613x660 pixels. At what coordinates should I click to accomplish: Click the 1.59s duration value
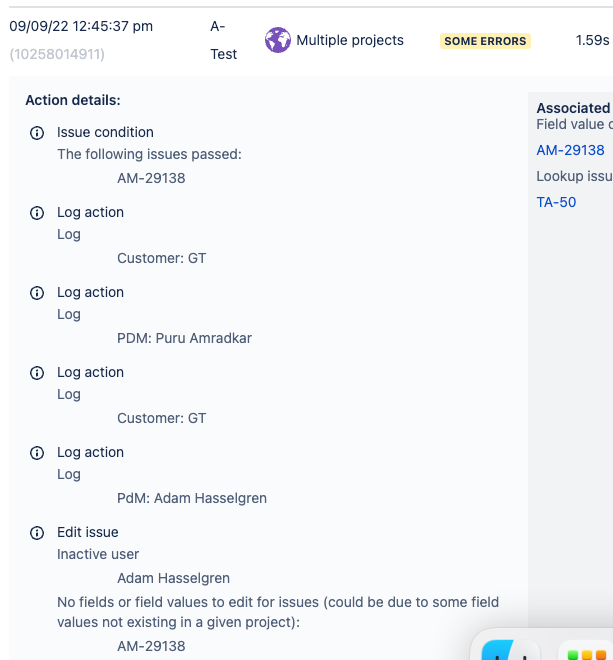[592, 40]
